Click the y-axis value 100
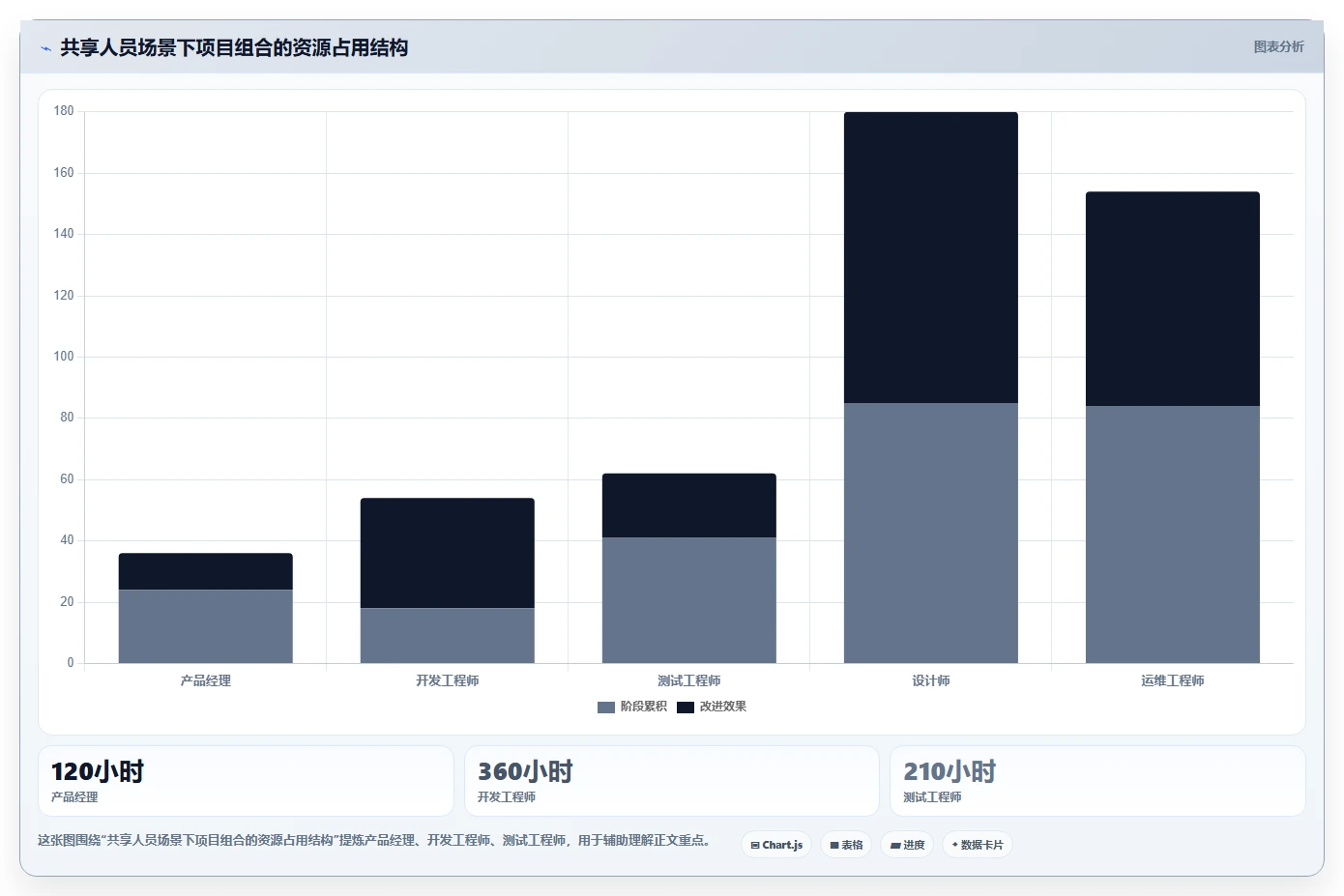Image resolution: width=1344 pixels, height=896 pixels. tap(64, 357)
